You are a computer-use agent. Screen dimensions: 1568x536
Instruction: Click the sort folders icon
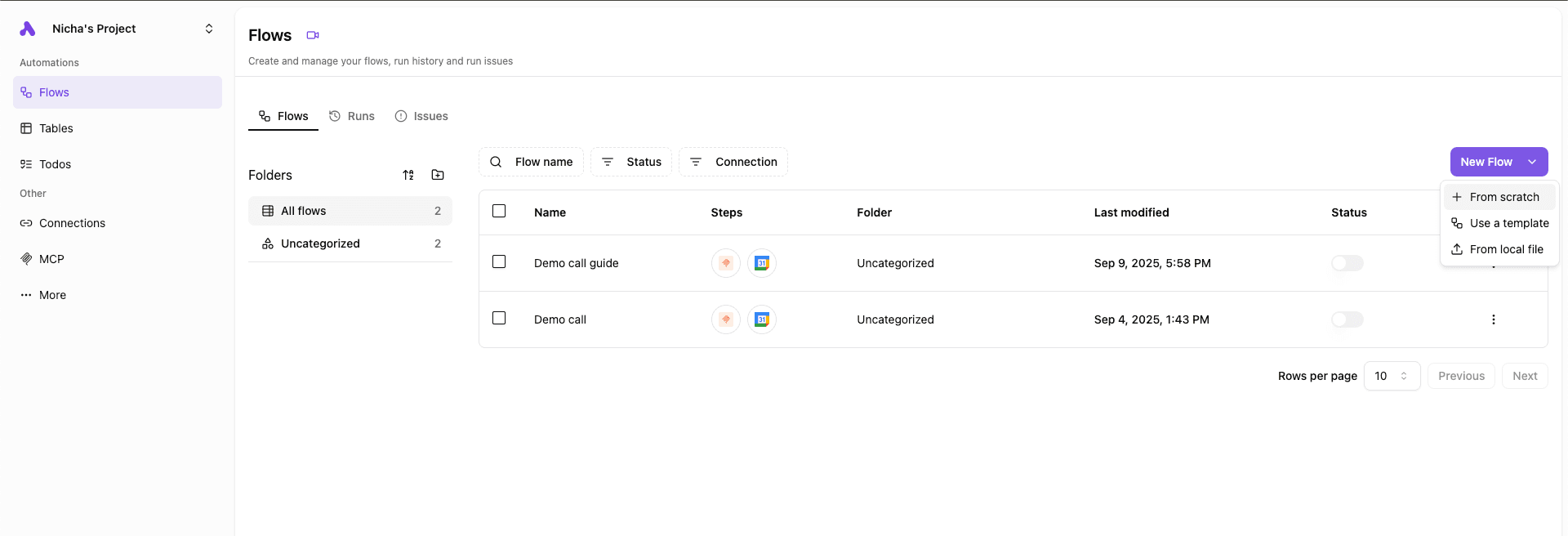tap(408, 175)
